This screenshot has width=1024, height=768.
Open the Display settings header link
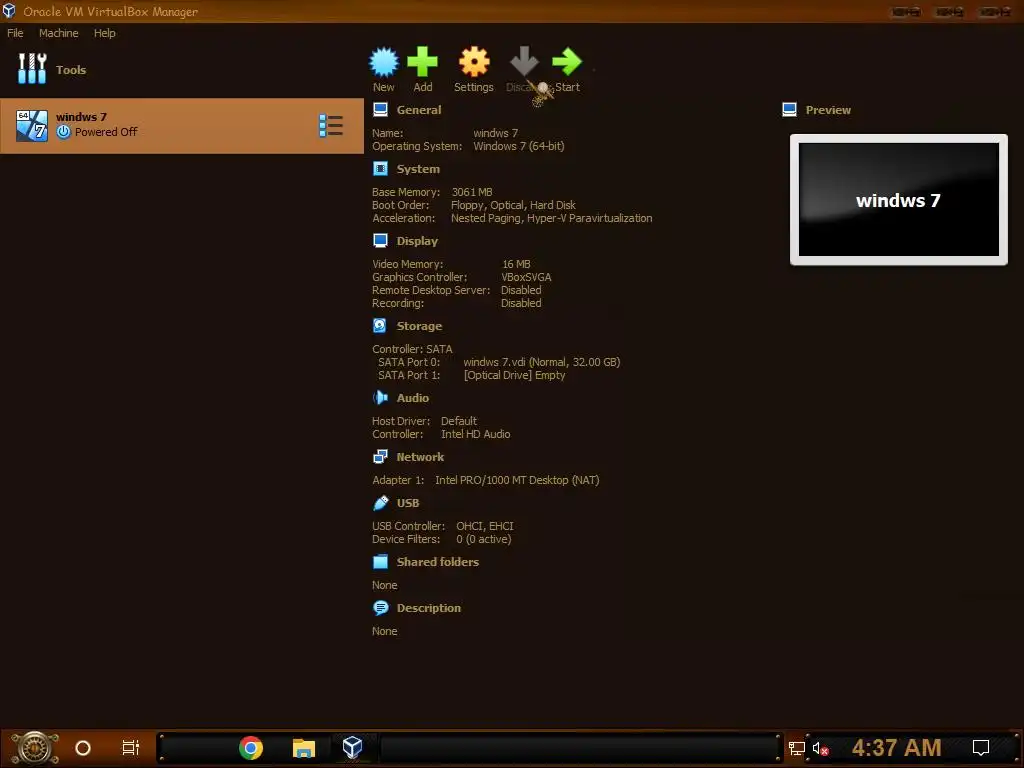click(x=417, y=240)
